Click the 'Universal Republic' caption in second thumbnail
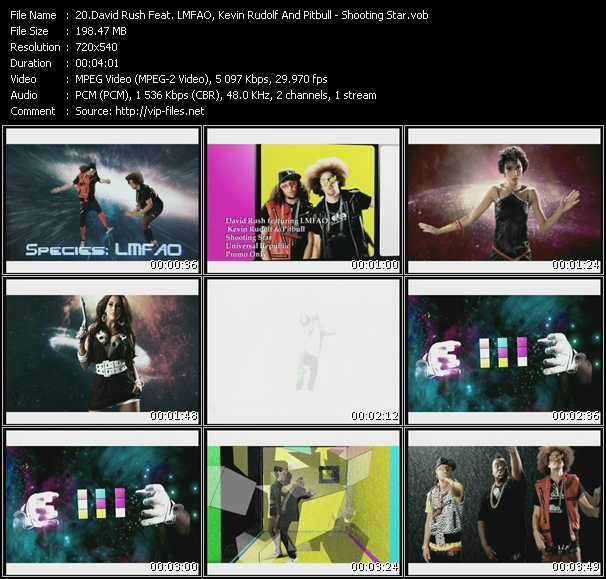Screen dimensions: 606x579 pos(257,246)
